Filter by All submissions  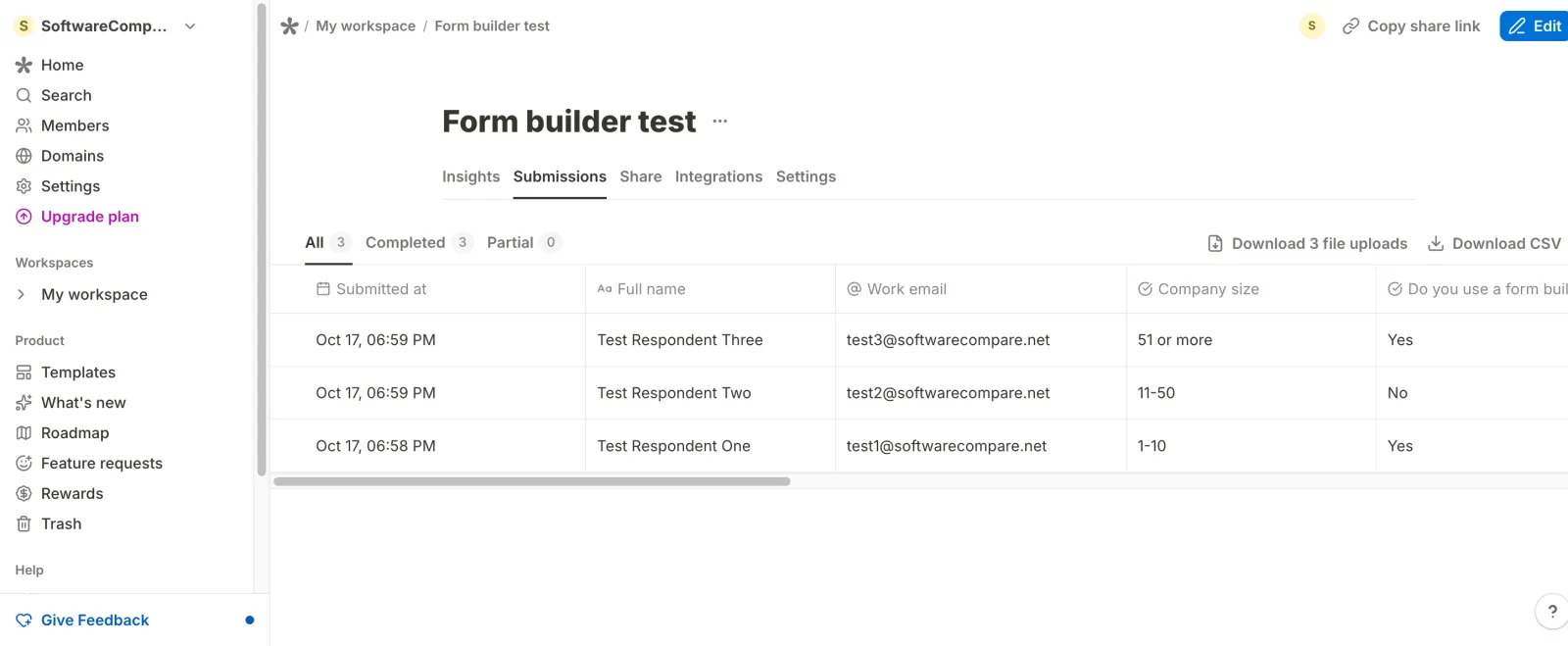(x=327, y=243)
